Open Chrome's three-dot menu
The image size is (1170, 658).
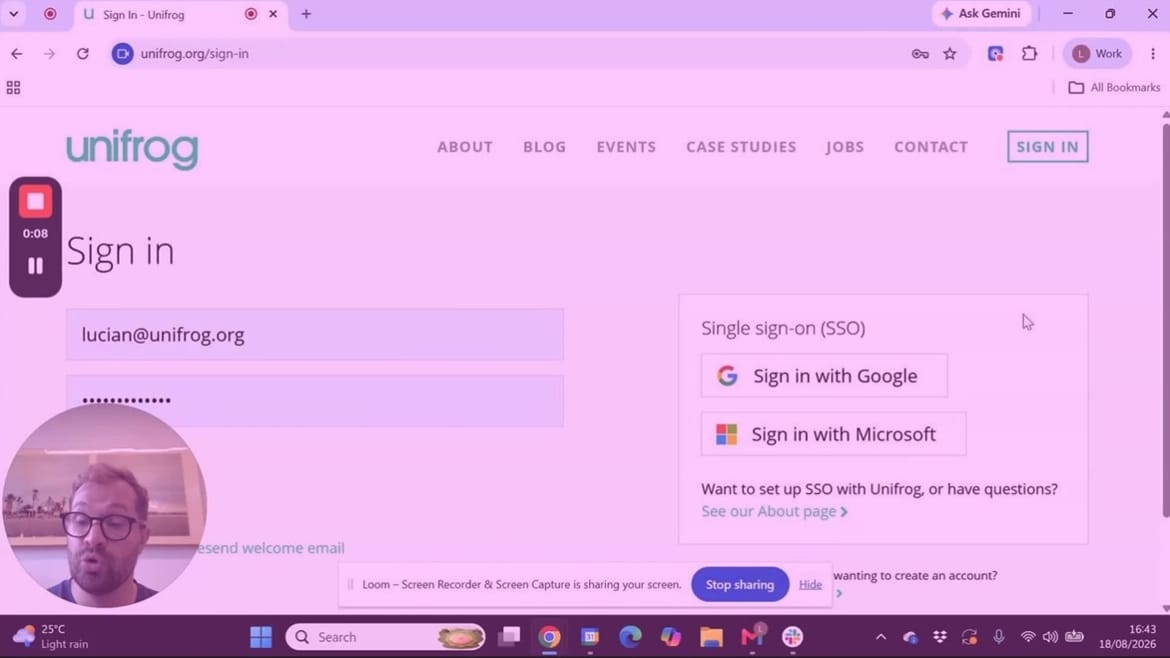tap(1153, 54)
